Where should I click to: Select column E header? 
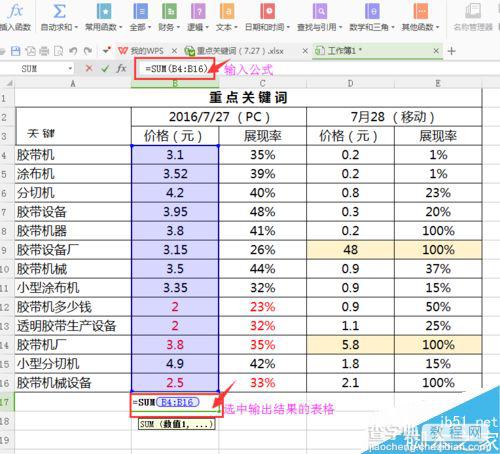pyautogui.click(x=438, y=83)
